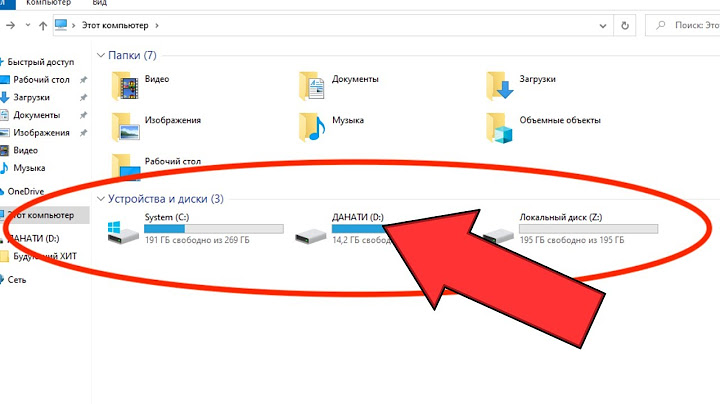Click the Этот компьютер breadcrumb
This screenshot has height=404, width=720.
point(115,26)
